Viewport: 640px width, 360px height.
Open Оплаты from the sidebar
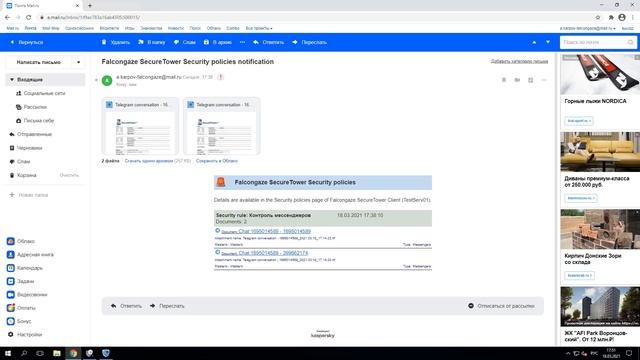[21, 308]
